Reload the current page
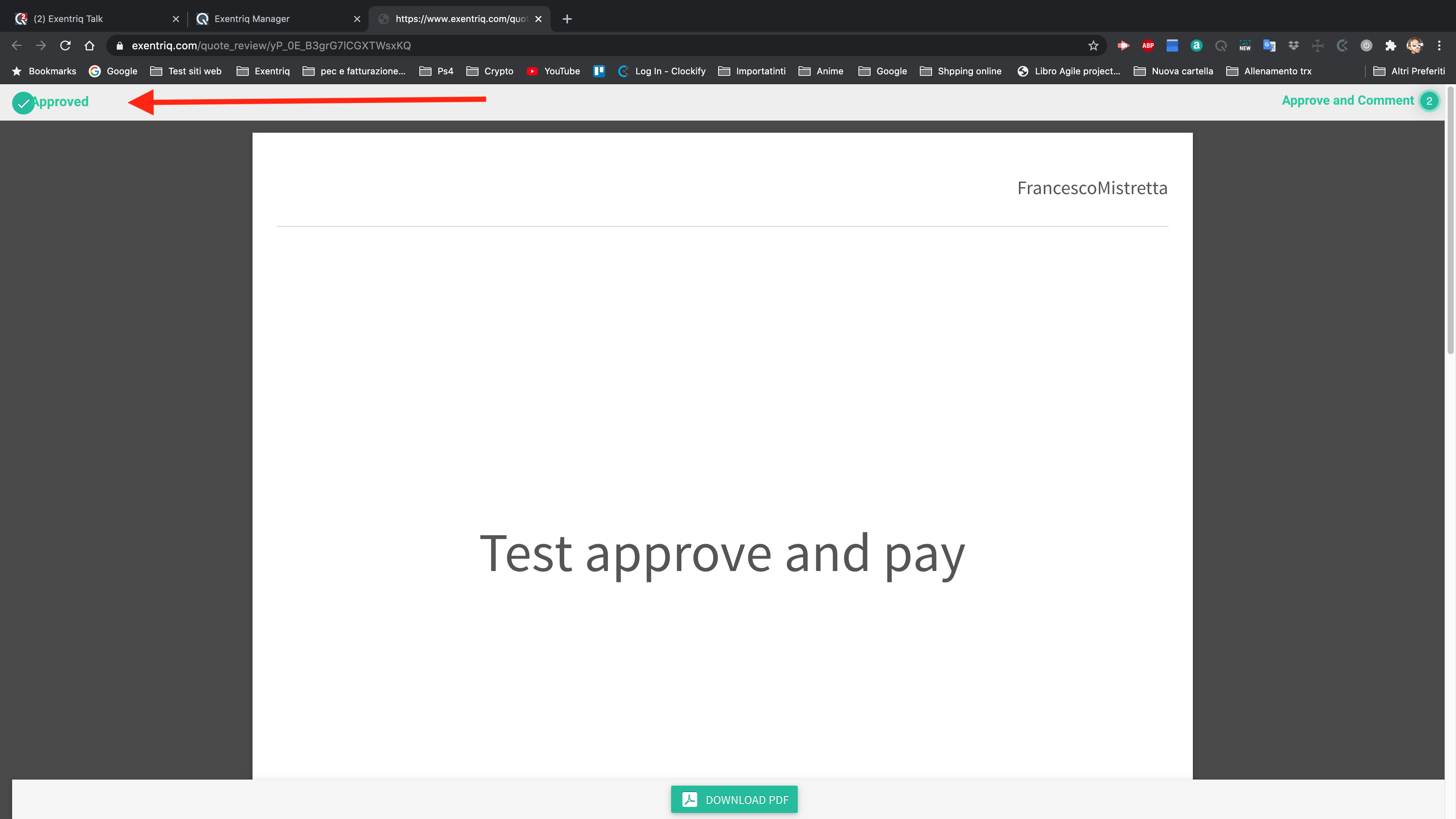 pos(65,46)
